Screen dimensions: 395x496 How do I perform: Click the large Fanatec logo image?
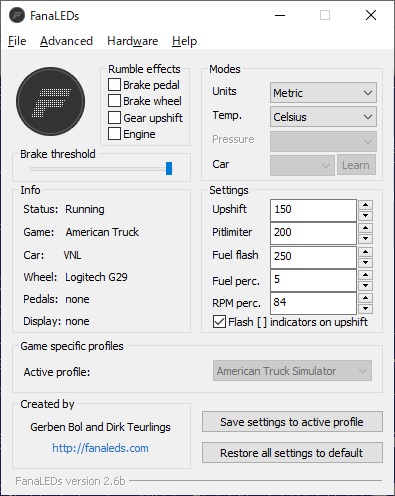[50, 101]
